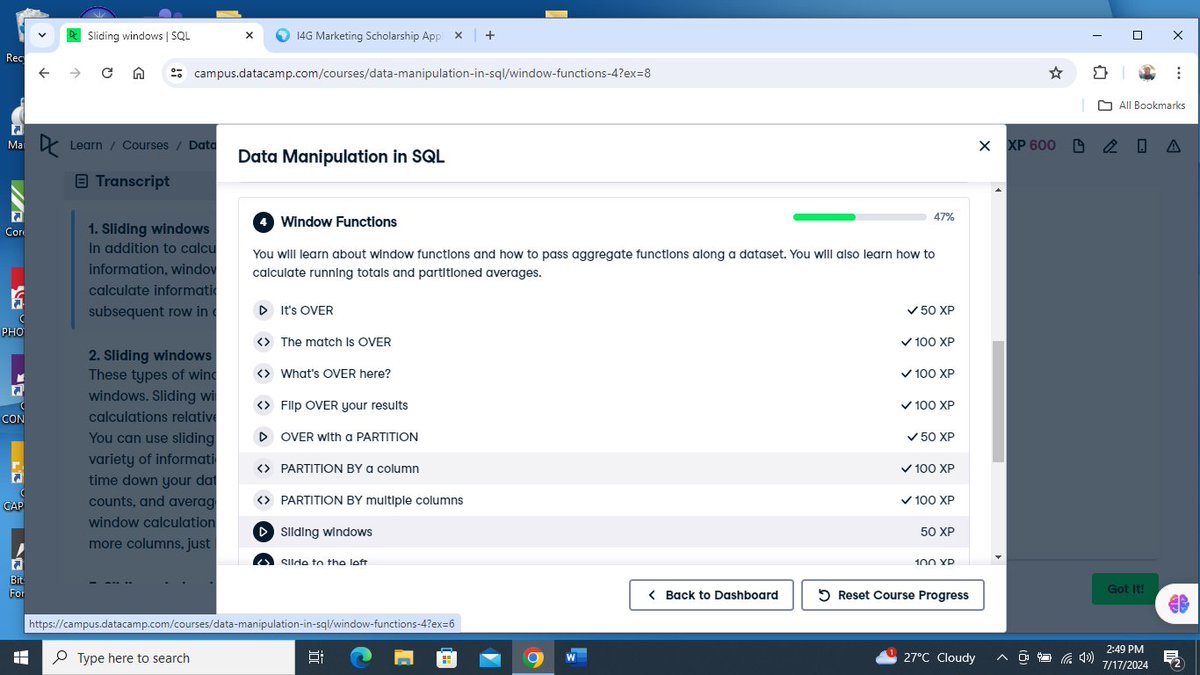Reload the page in Chrome
Screen dimensions: 1200x675
[x=107, y=73]
